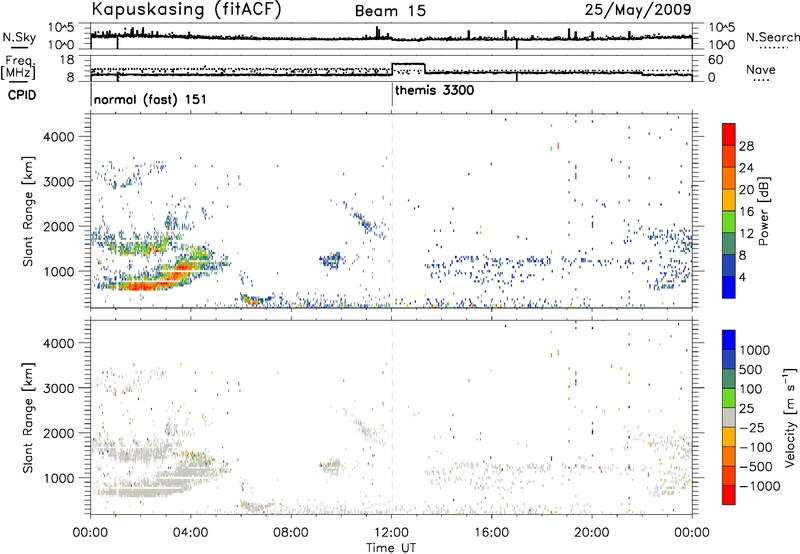Select the '28' power colorbar label
The height and width of the screenshot is (554, 800).
point(746,146)
